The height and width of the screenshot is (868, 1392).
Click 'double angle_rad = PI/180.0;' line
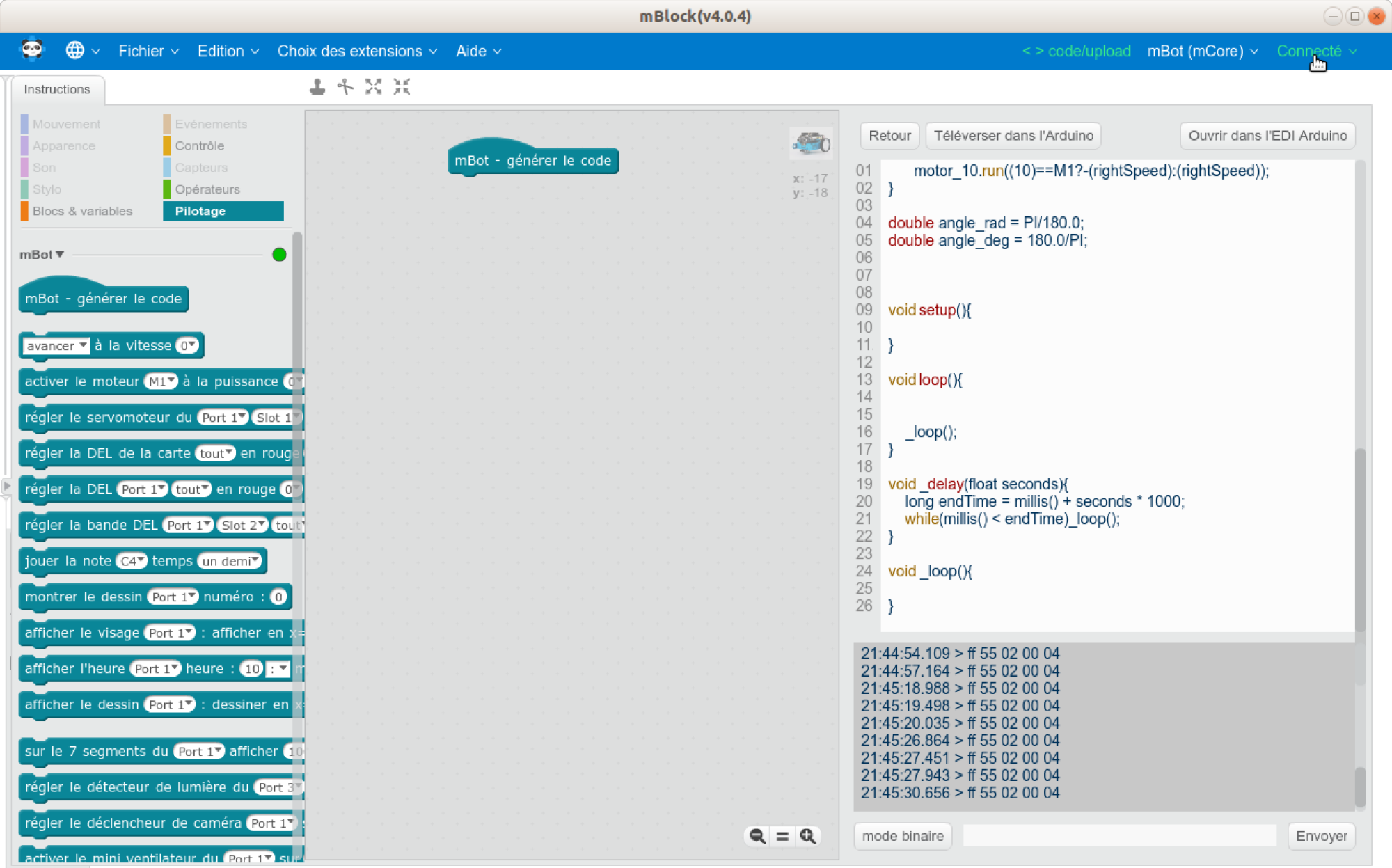986,223
